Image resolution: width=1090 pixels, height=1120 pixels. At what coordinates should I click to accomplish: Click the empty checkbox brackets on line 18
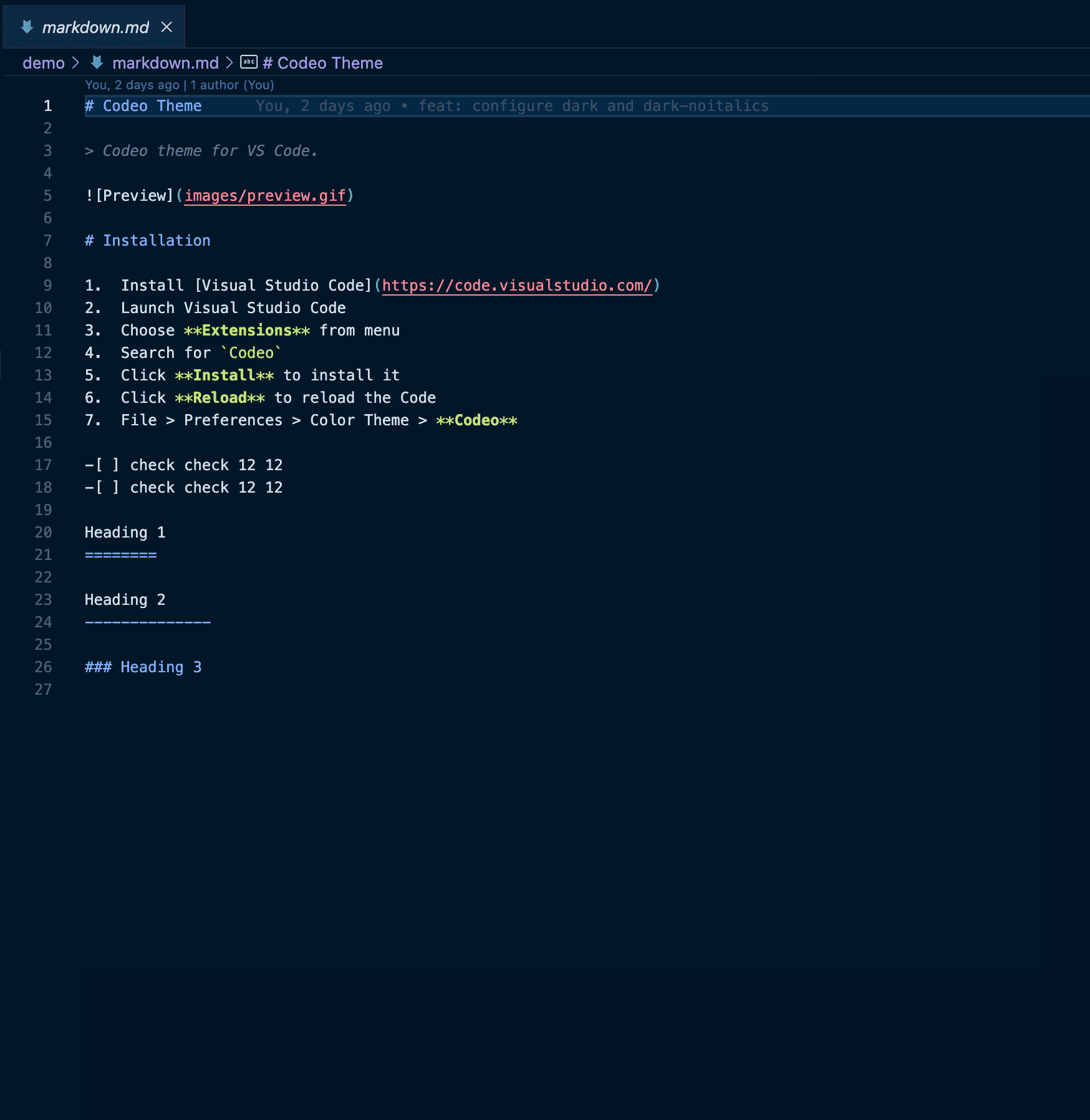click(x=107, y=488)
